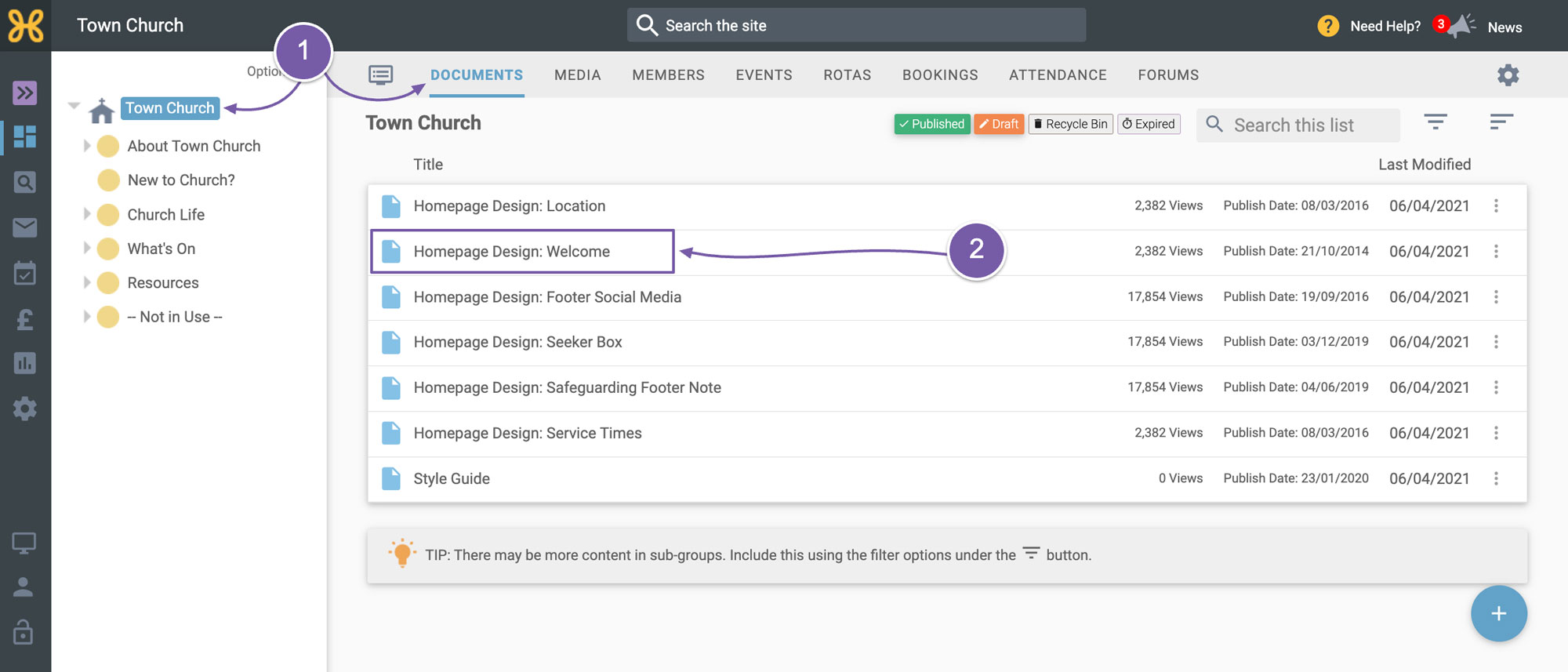Click the Search this list field
Image resolution: width=1568 pixels, height=672 pixels.
(1298, 125)
